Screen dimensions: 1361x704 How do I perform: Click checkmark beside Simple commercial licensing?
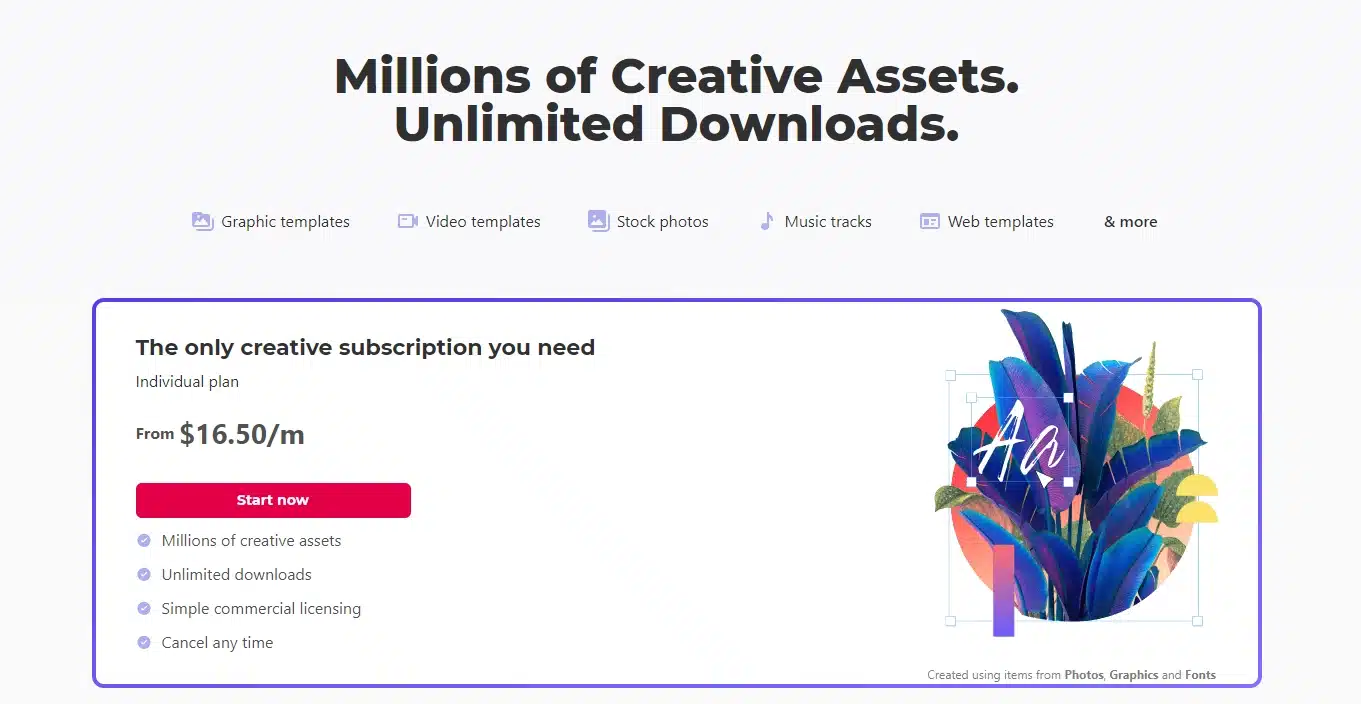click(144, 609)
